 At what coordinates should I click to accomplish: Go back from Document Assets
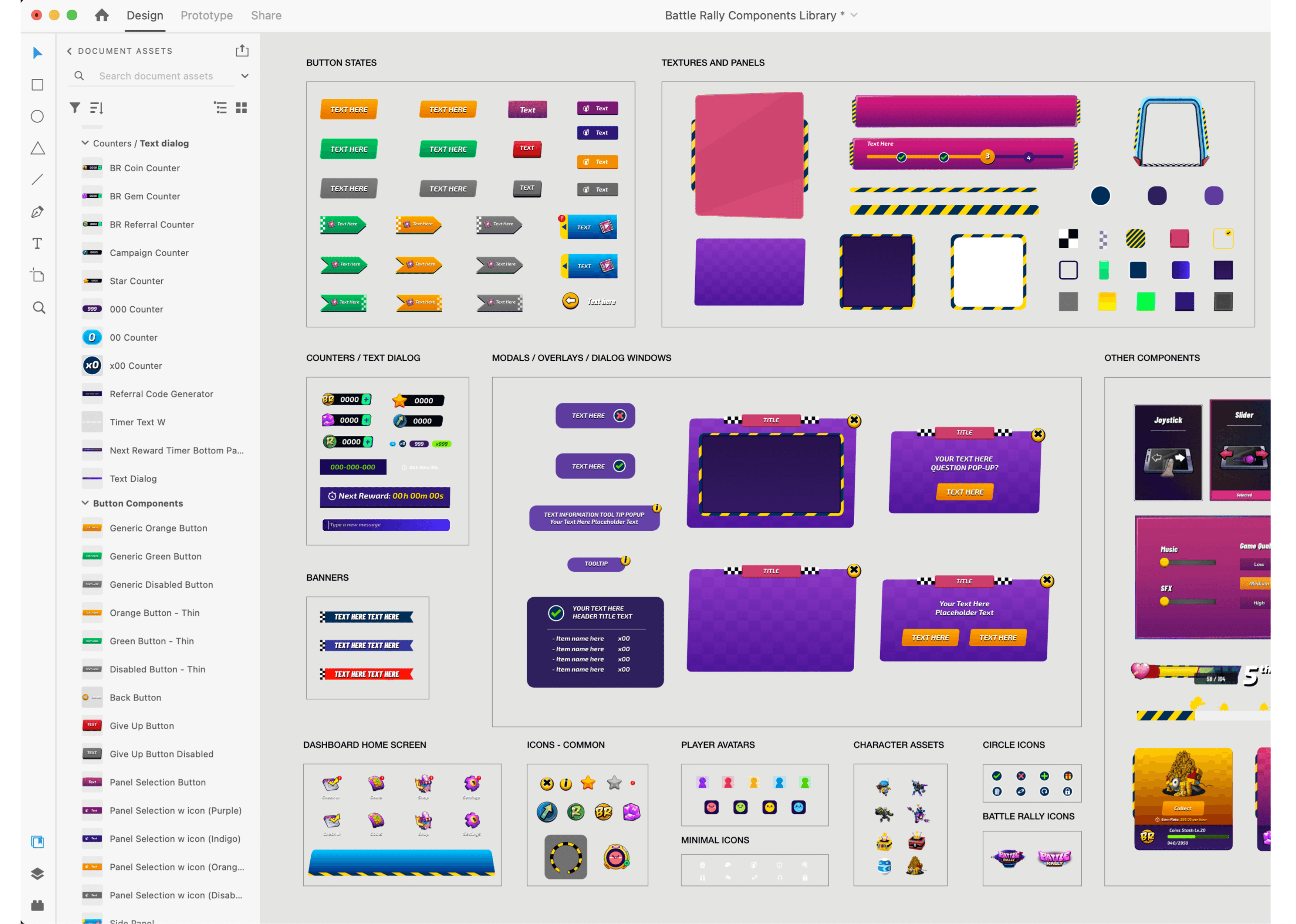point(69,51)
